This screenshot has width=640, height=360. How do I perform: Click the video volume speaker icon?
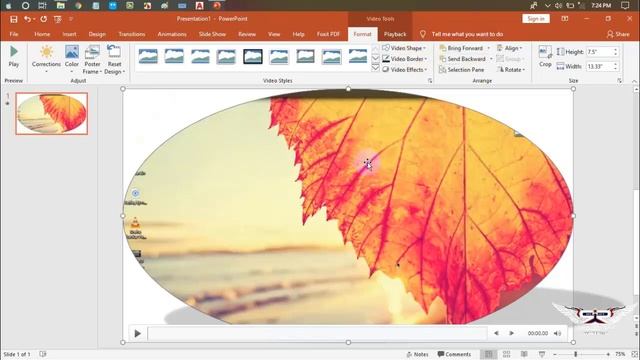click(x=558, y=333)
